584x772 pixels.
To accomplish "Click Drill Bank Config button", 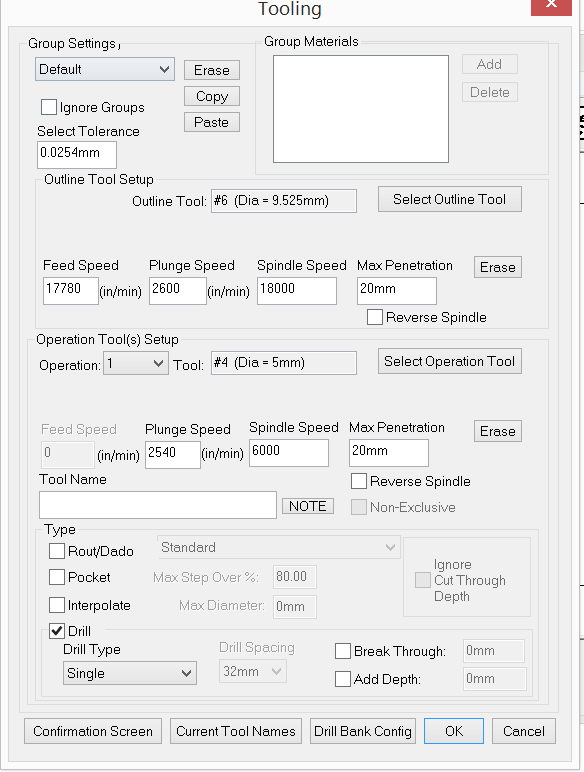I will (363, 731).
